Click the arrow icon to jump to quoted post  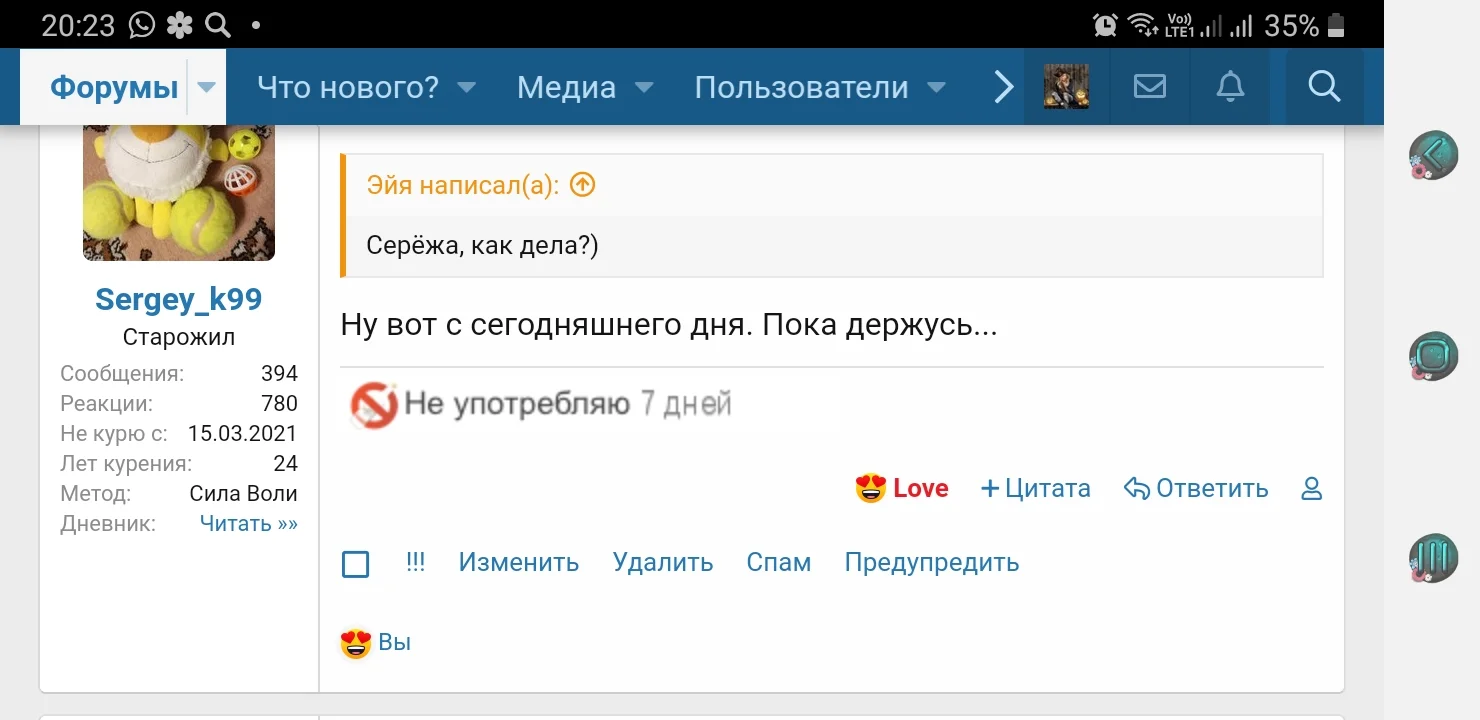pos(581,185)
